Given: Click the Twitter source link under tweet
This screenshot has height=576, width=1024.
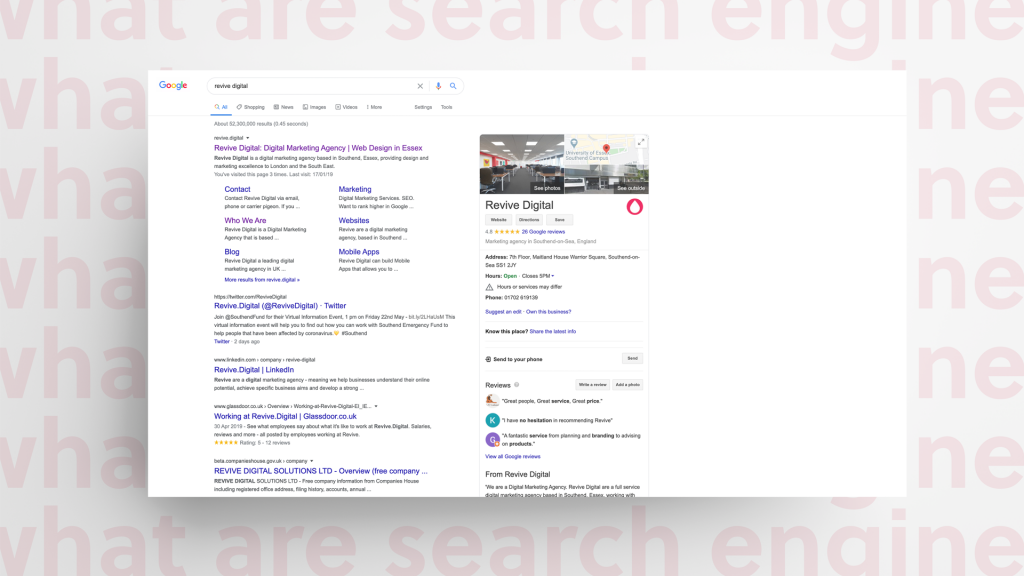Looking at the screenshot, I should [222, 342].
